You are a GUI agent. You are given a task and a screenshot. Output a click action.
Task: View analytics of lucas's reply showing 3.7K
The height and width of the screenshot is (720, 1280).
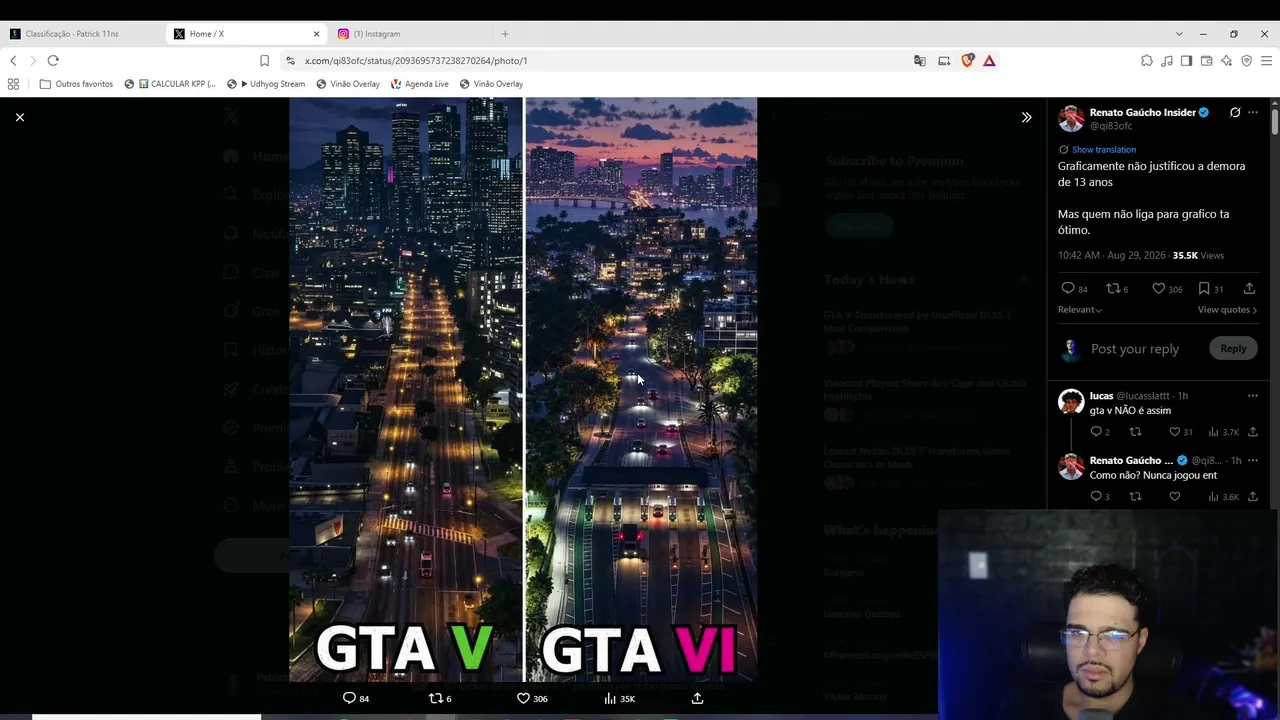(1223, 432)
